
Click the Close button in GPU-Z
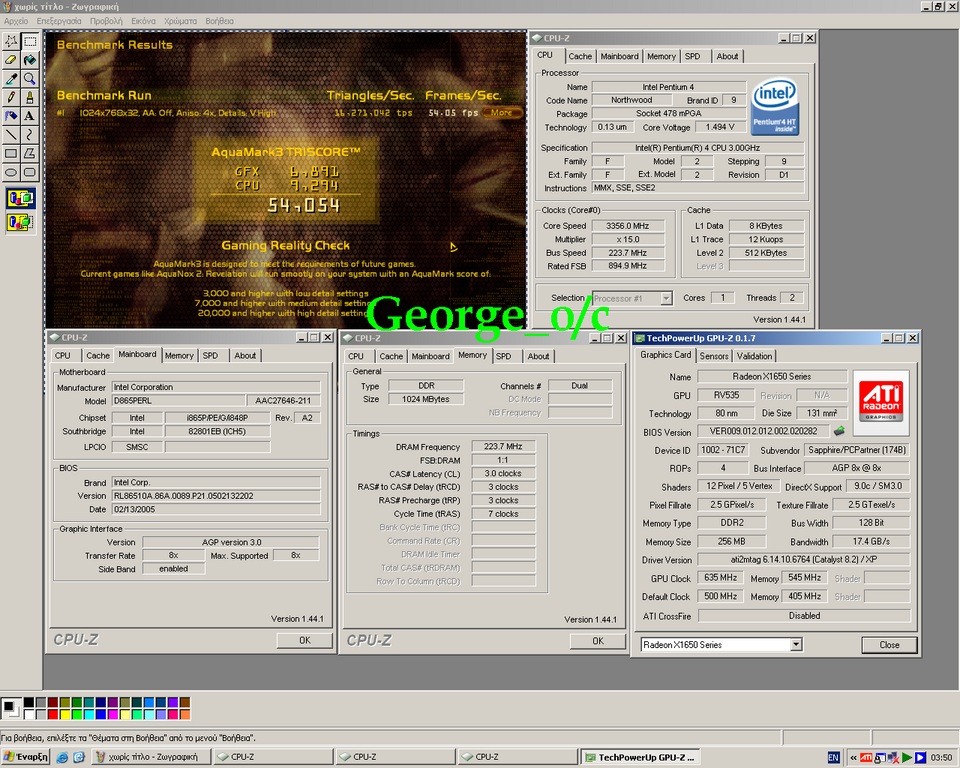889,645
